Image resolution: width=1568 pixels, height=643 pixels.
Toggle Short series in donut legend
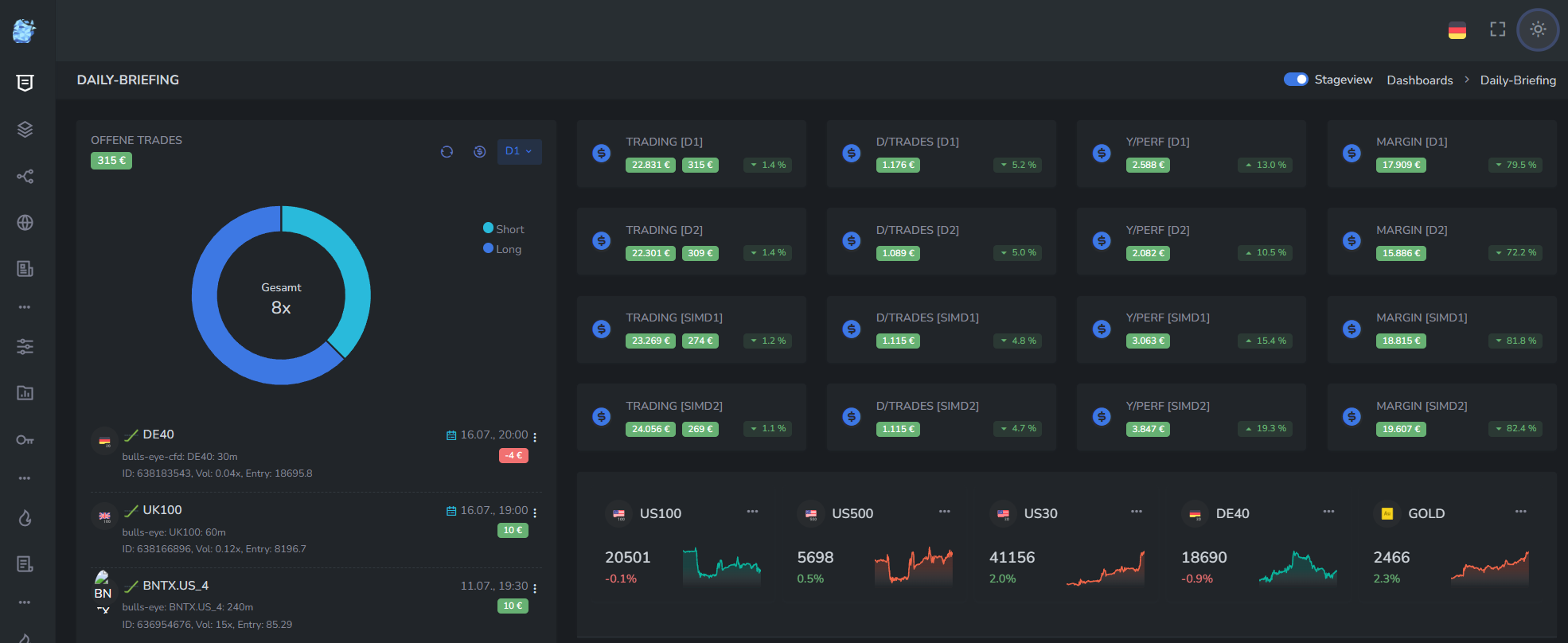503,229
